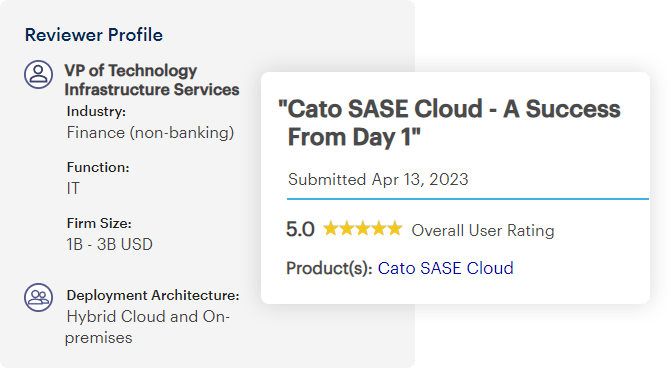
Task: Open the Cato SASE Cloud product link
Action: click(x=445, y=268)
